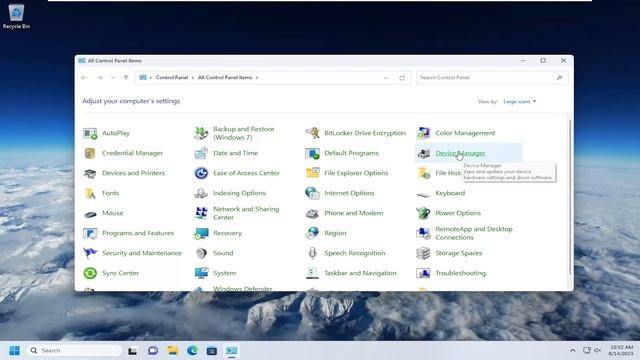Open Devices and Printers icon
The width and height of the screenshot is (640, 360).
point(90,173)
